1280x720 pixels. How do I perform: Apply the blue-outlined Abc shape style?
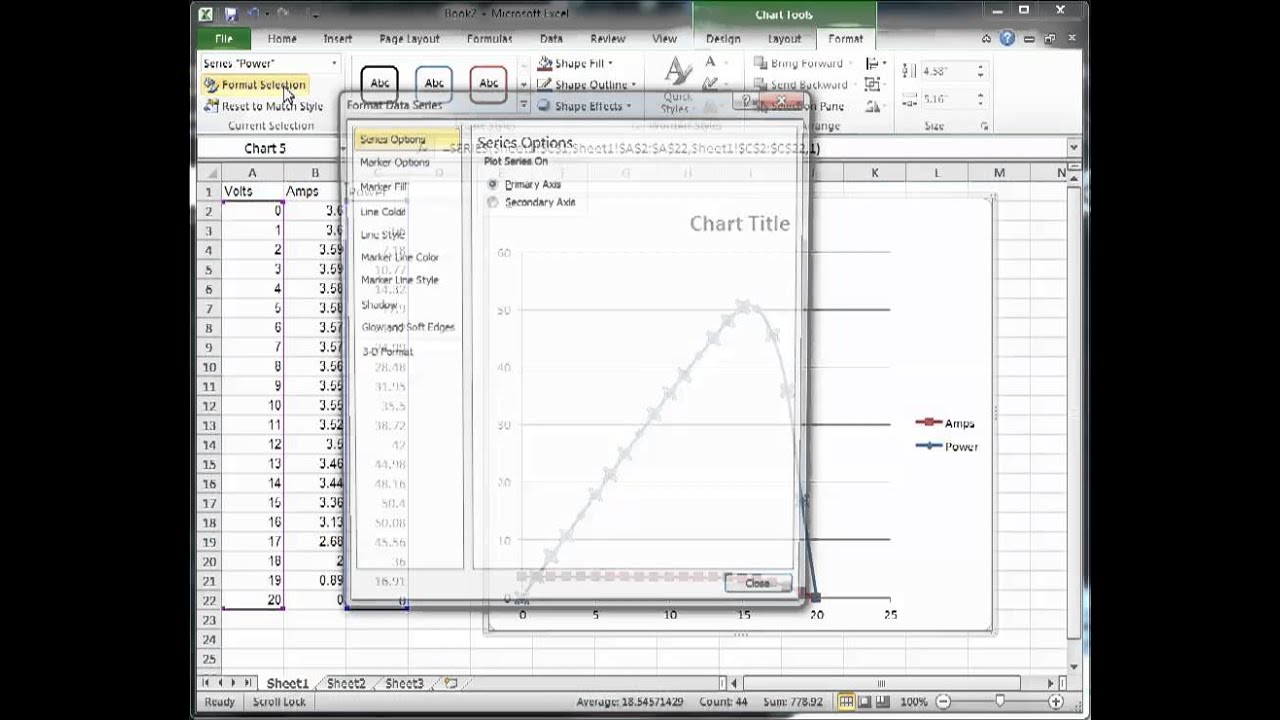tap(434, 84)
